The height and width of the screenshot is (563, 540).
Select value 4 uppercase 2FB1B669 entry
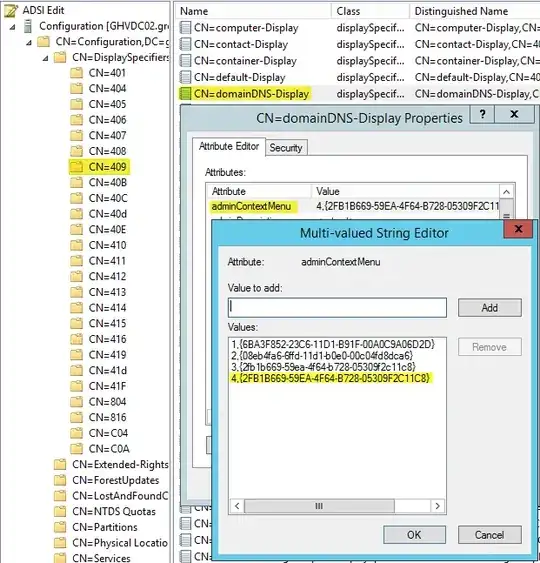(x=330, y=378)
